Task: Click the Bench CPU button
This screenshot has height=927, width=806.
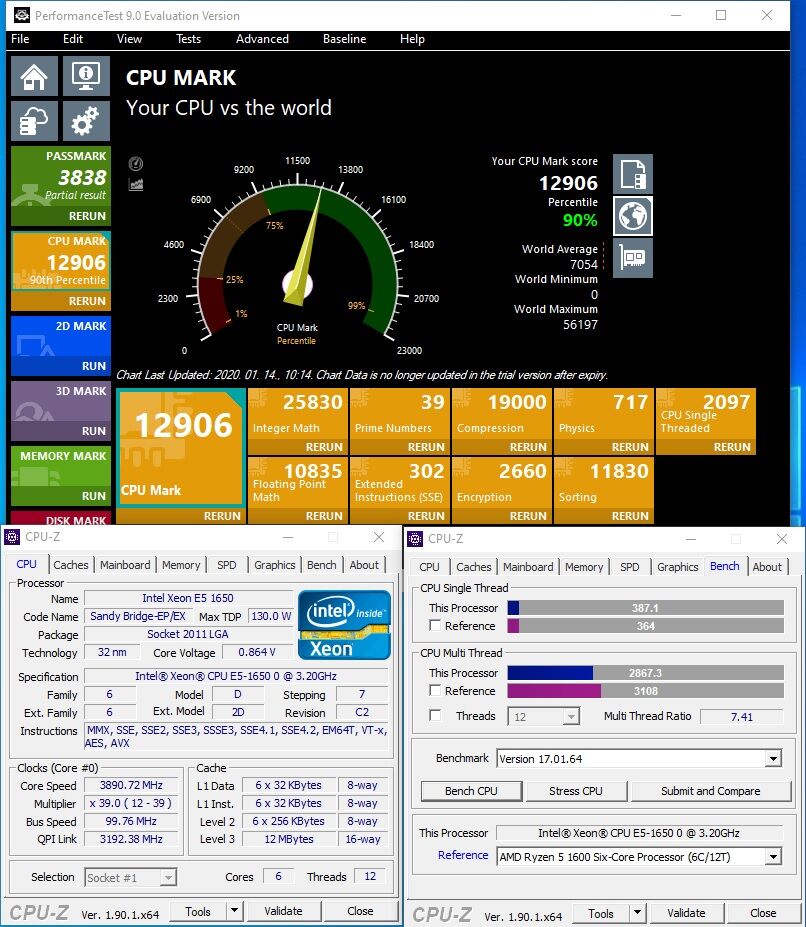Action: [x=471, y=791]
